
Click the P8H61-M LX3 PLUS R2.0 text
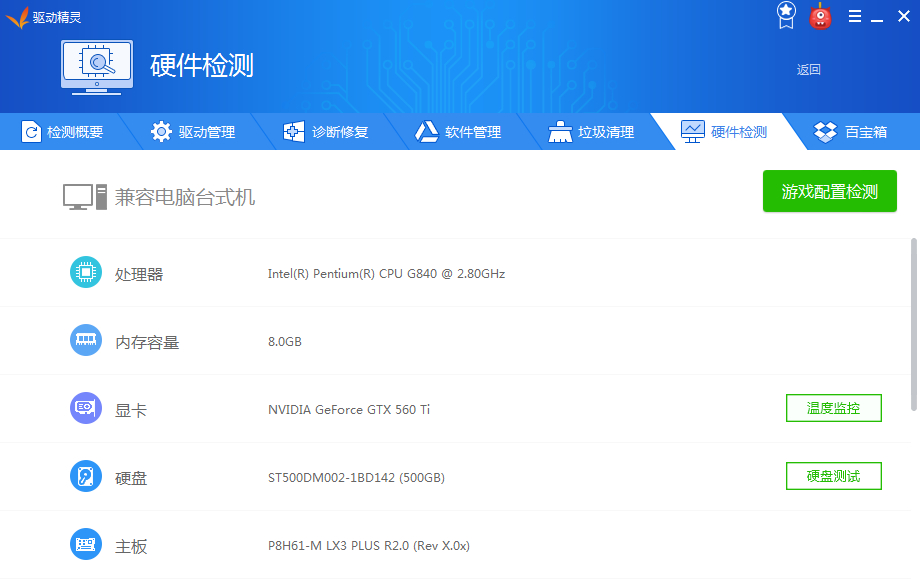click(368, 546)
